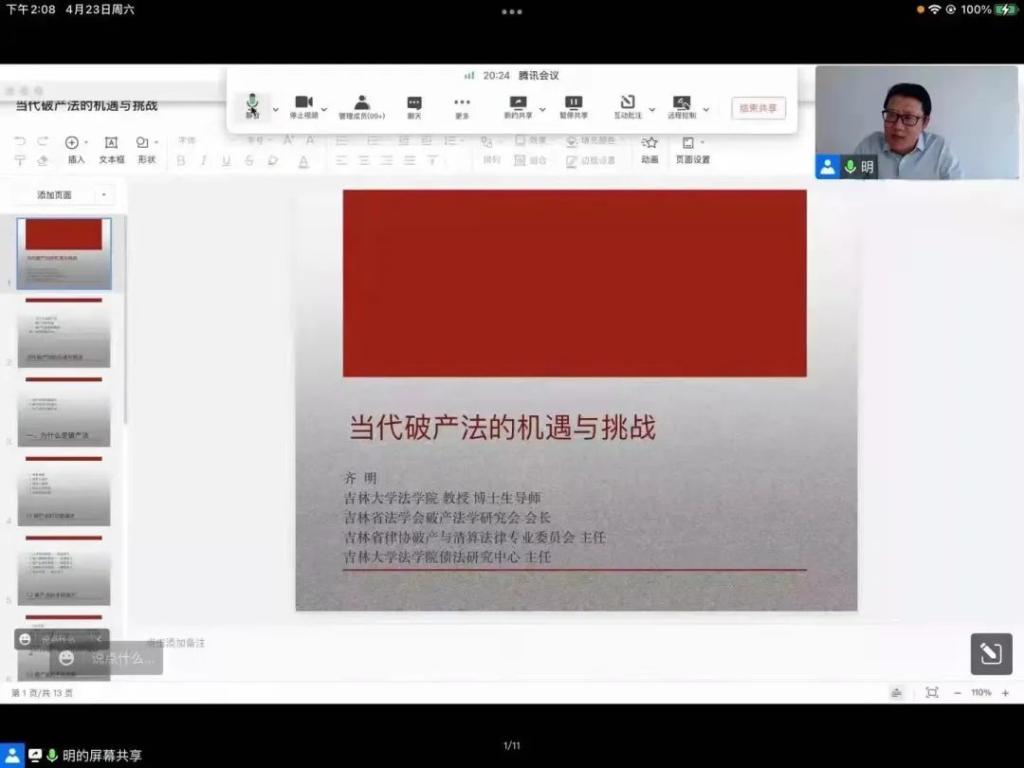Screen dimensions: 1024x768
Task: Open the animation menu with star icon
Action: 650,148
